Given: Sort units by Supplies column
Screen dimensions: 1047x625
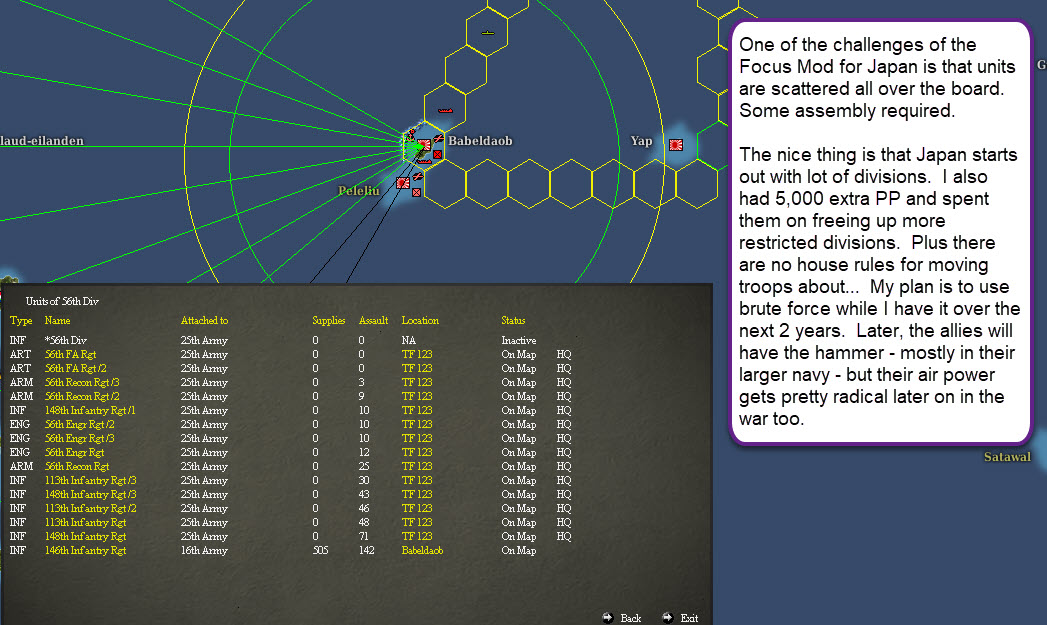Looking at the screenshot, I should click(x=329, y=321).
